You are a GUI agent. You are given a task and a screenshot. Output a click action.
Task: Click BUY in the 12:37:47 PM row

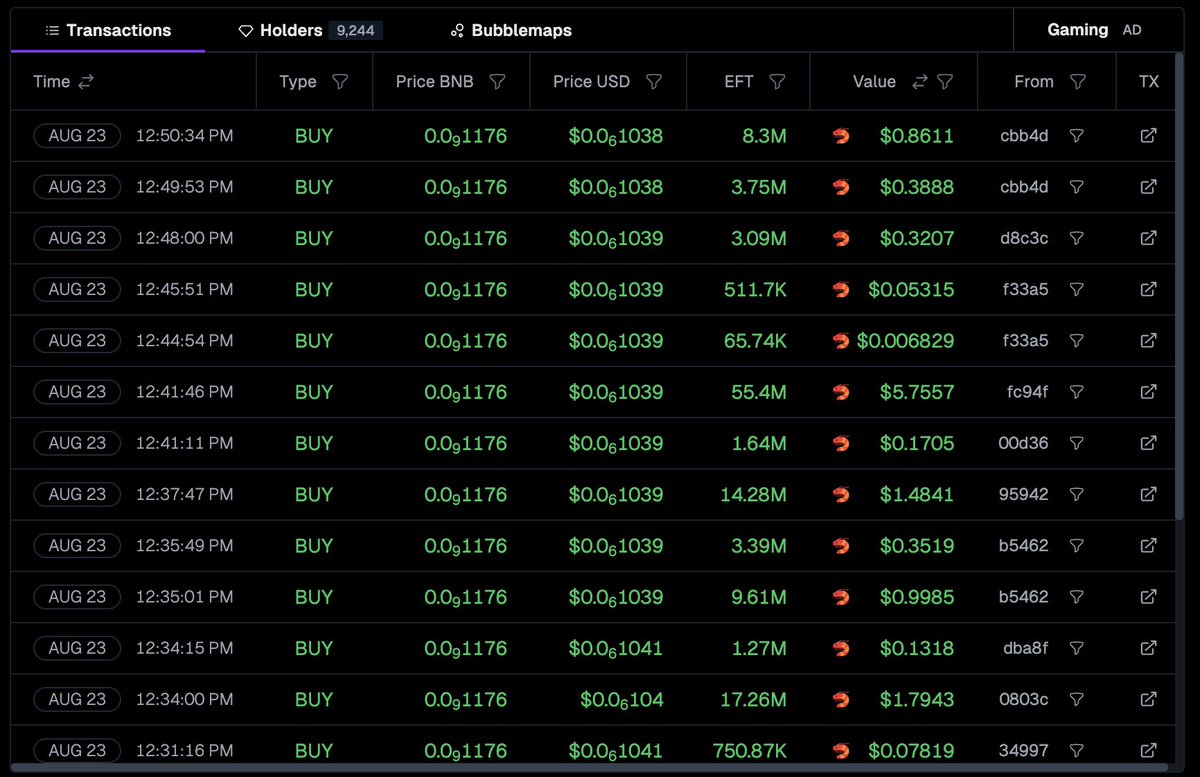[313, 494]
